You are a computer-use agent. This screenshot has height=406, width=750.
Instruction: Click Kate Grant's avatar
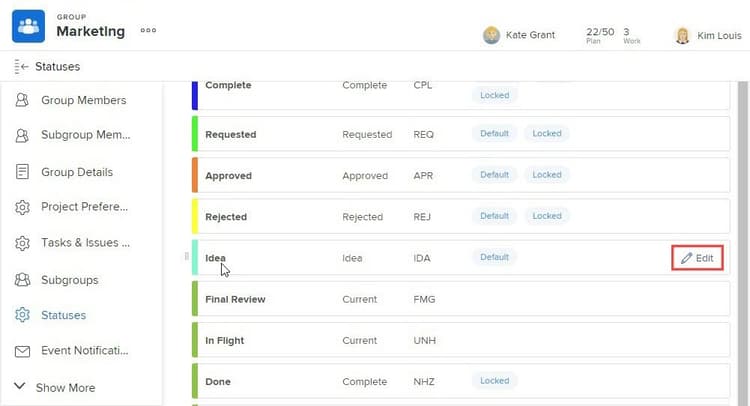(492, 35)
